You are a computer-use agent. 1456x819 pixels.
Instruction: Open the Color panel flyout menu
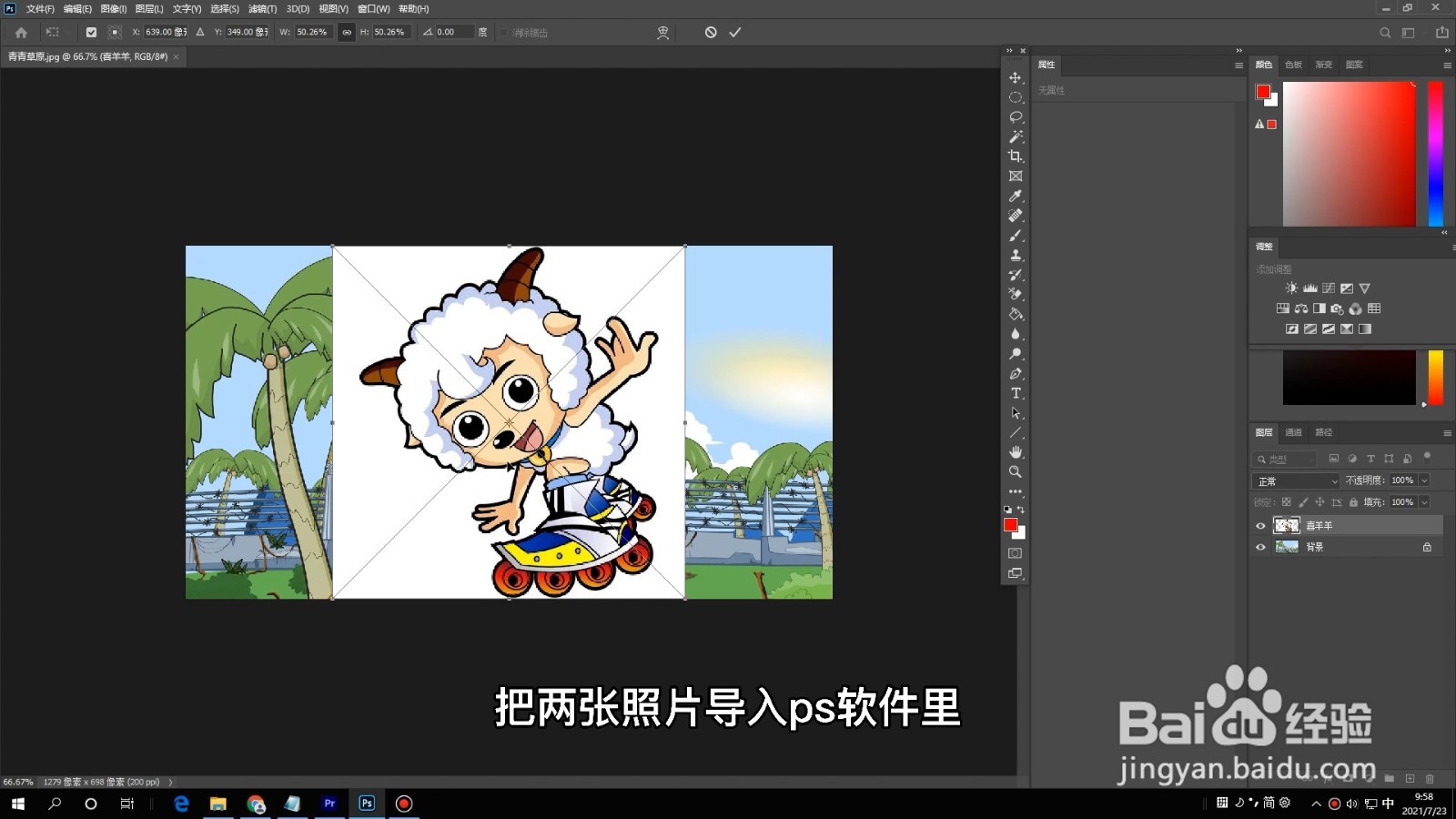[x=1447, y=65]
